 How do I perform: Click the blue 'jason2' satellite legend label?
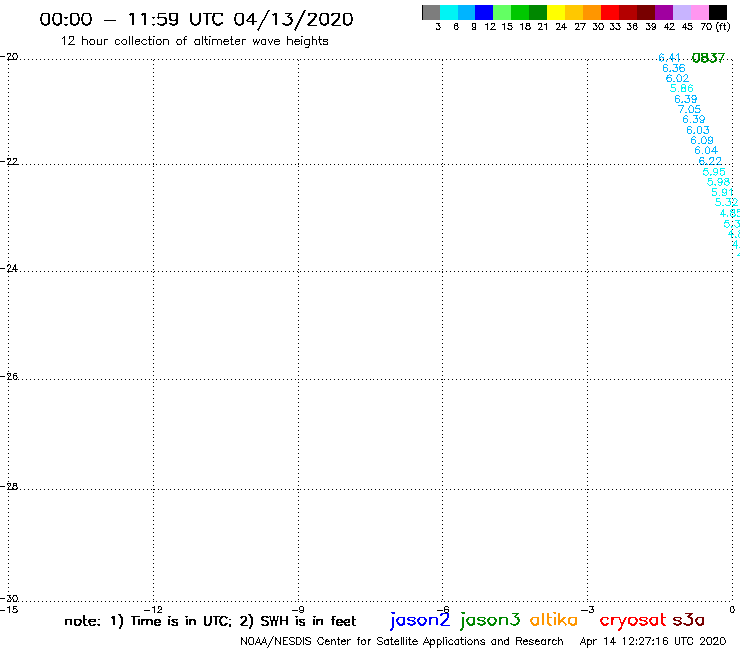tap(420, 620)
